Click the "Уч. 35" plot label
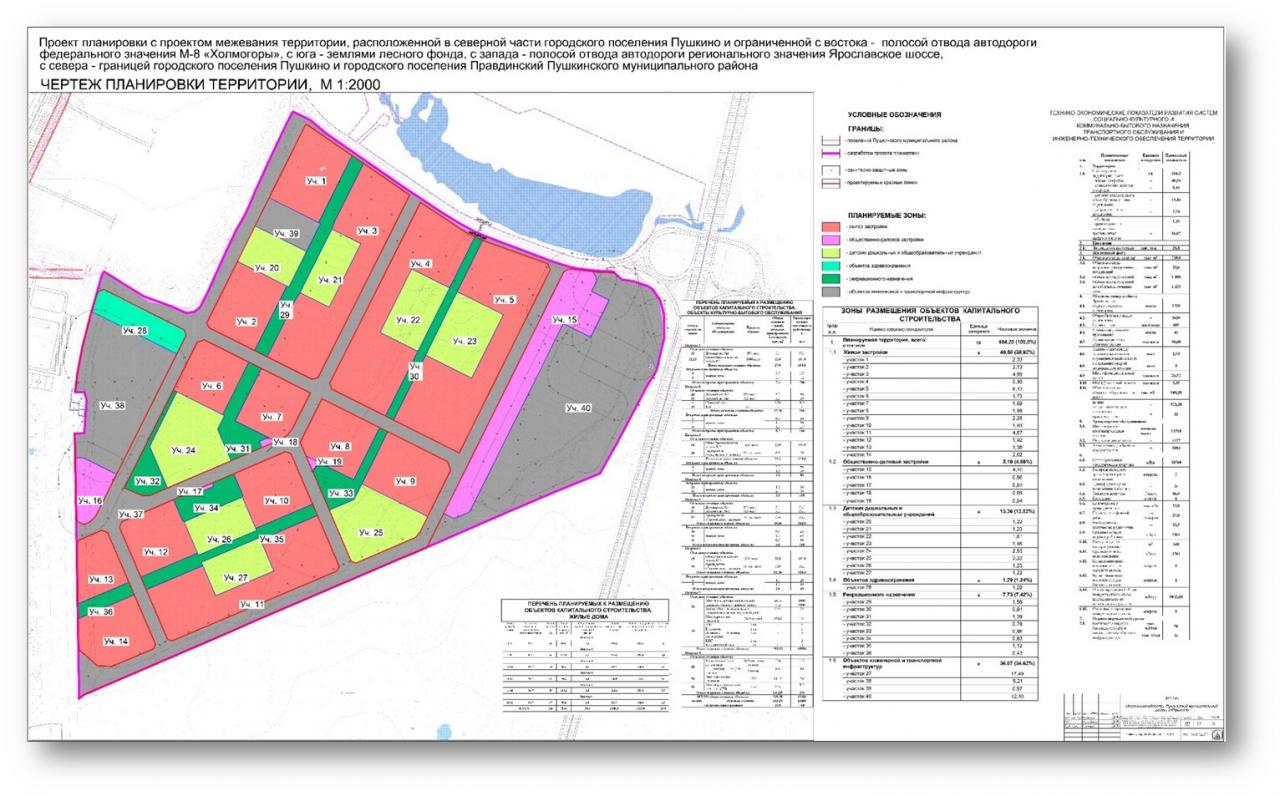1280x796 pixels. (x=272, y=539)
